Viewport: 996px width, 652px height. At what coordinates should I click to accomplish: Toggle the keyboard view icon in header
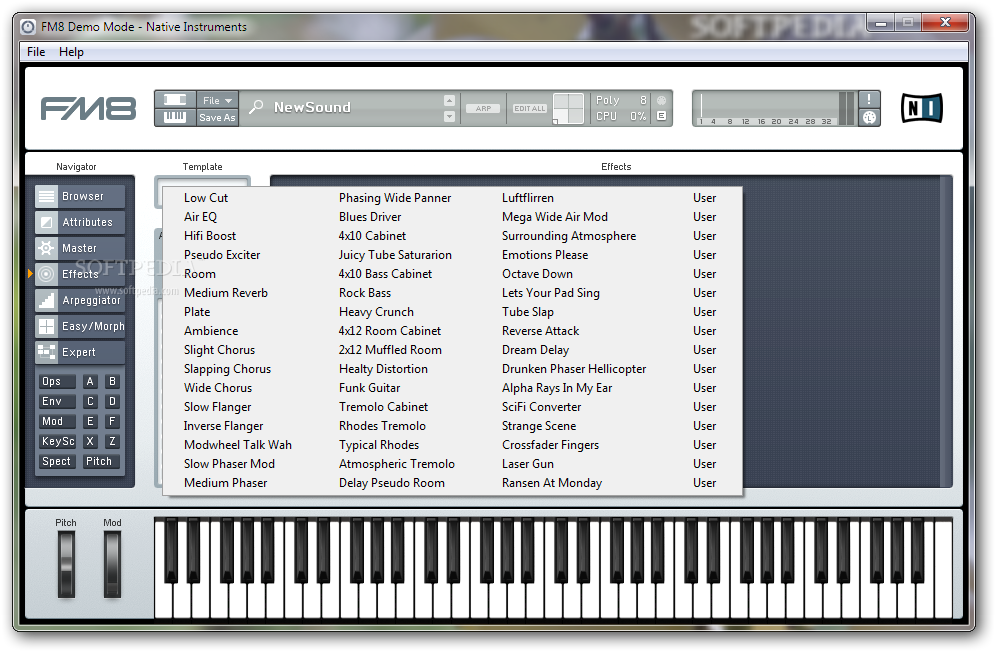(175, 117)
